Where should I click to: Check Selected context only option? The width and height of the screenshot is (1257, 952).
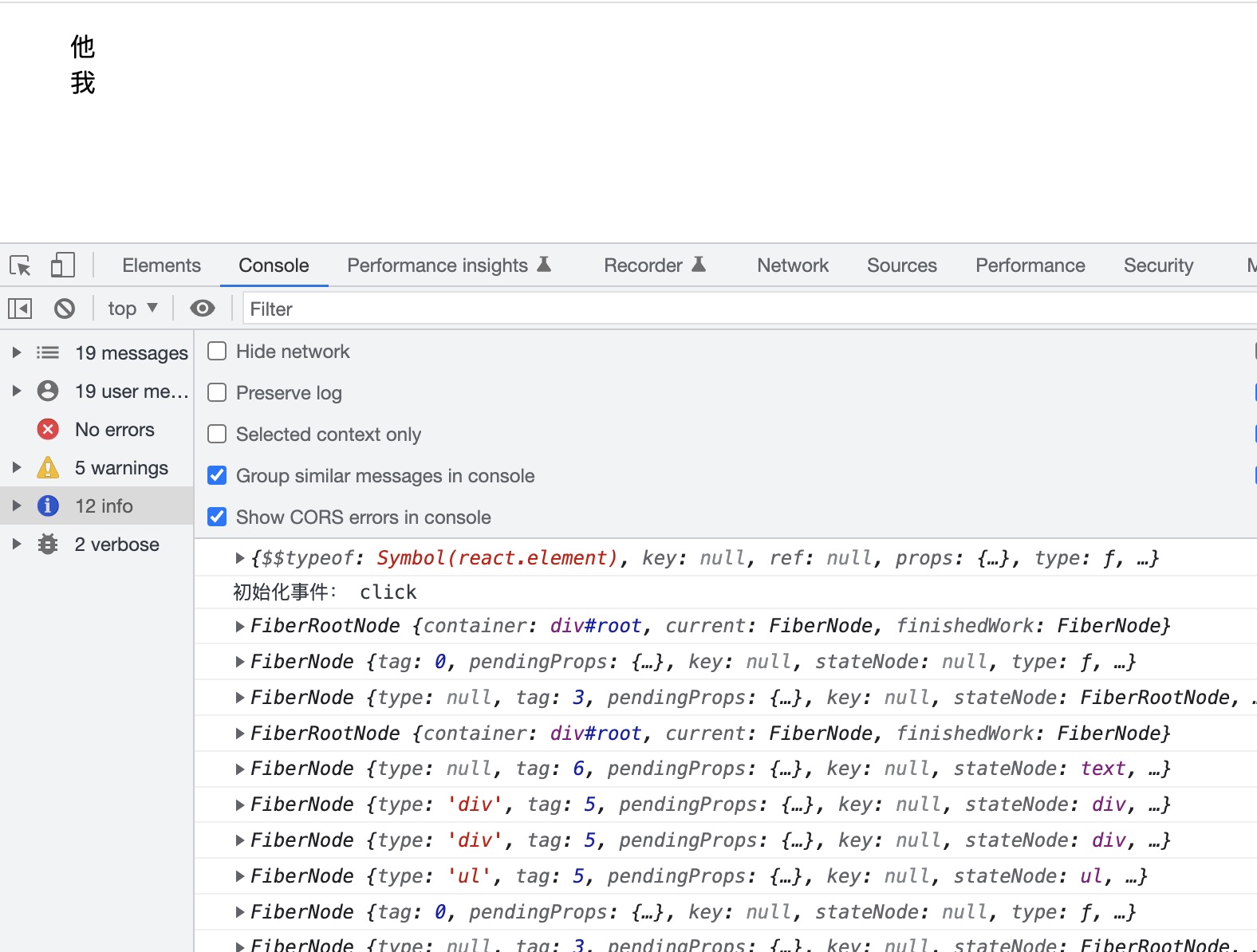tap(217, 434)
